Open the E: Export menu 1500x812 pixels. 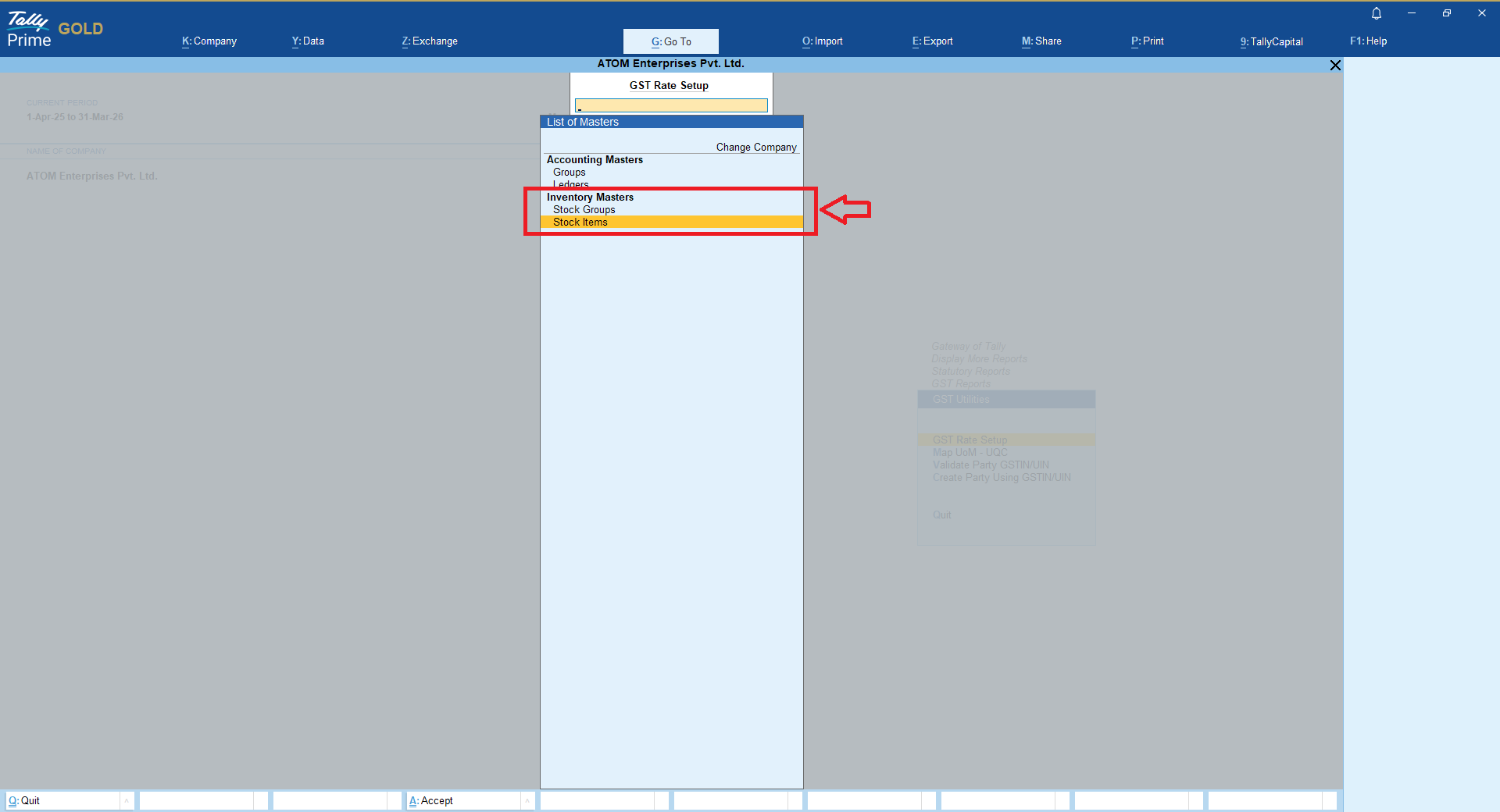932,41
